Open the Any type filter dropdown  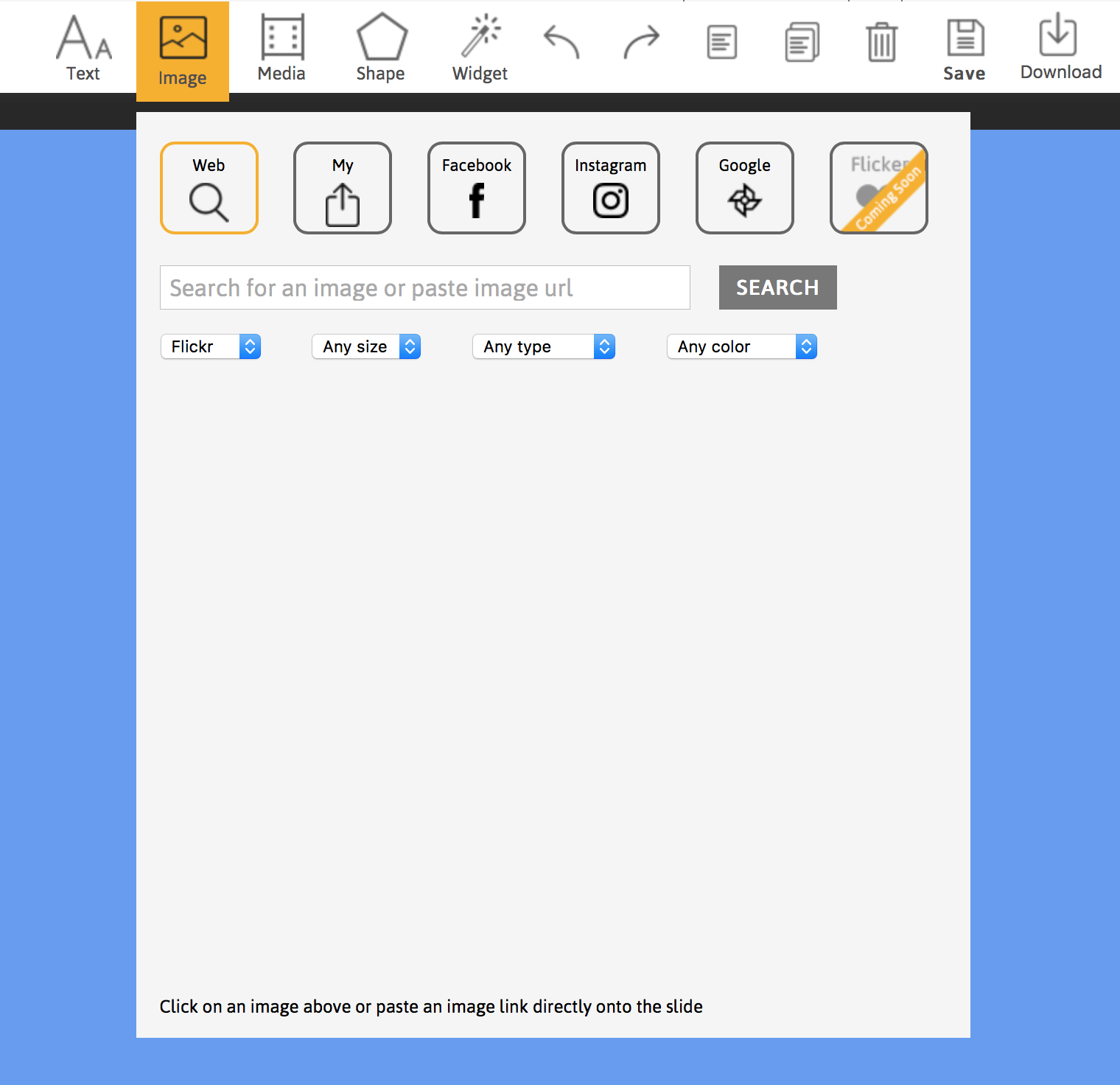(x=544, y=346)
